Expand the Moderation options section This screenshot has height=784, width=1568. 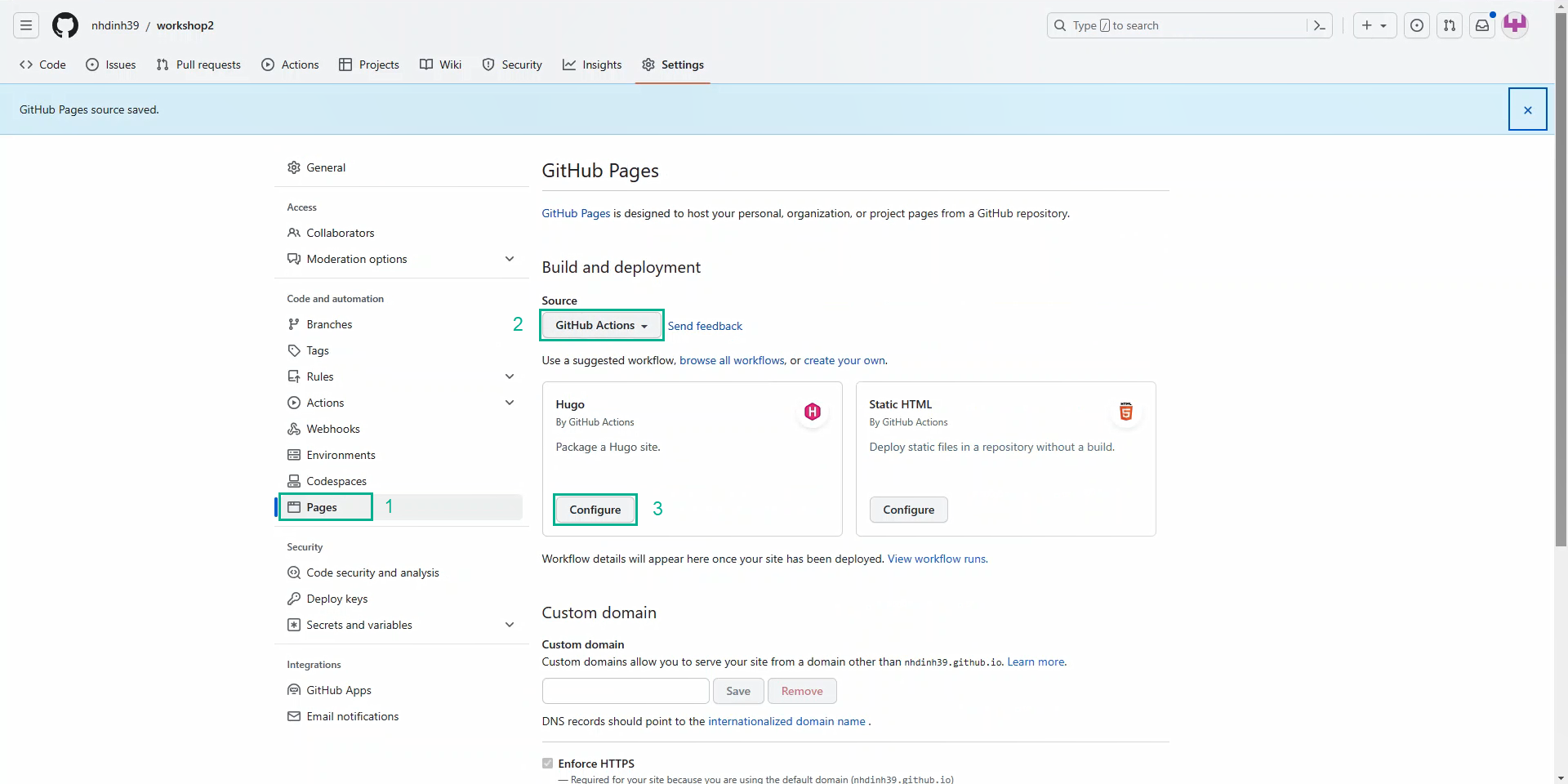[x=510, y=259]
